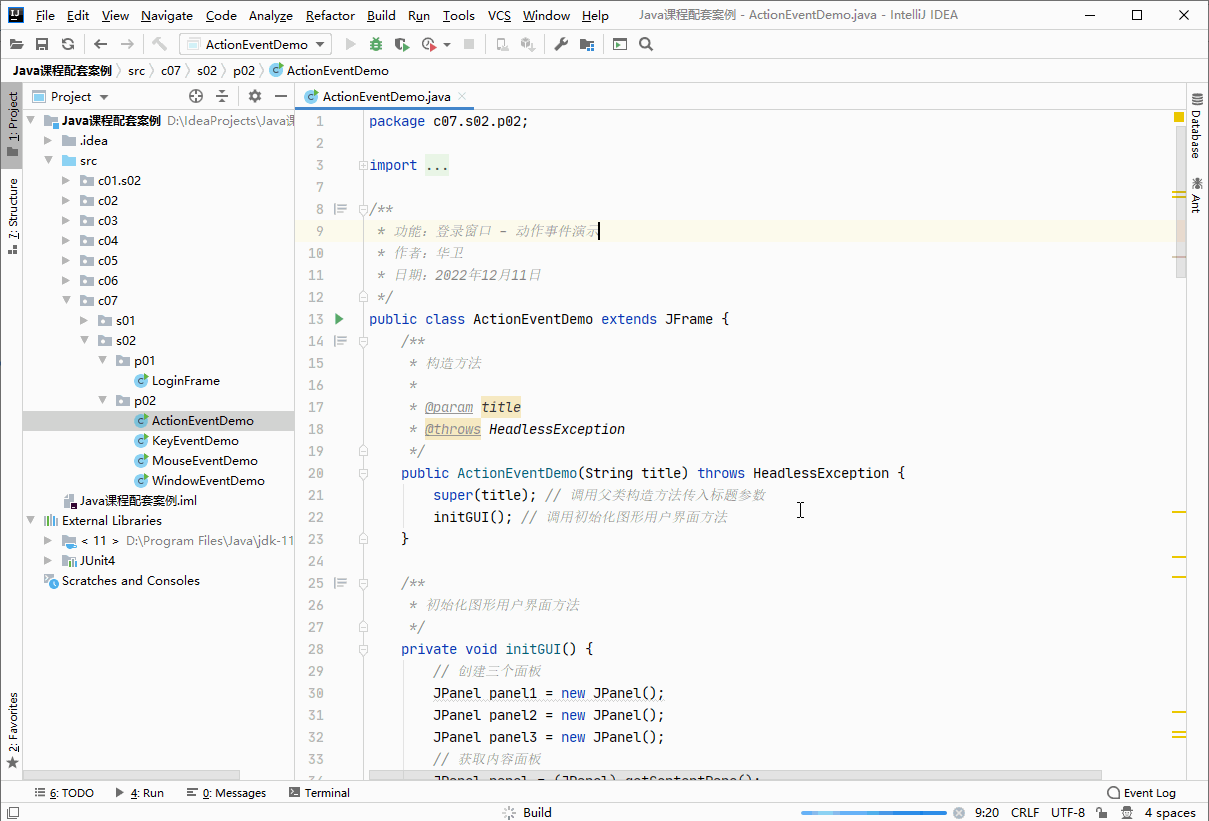
Task: Collapse External Libraries node
Action: 30,520
